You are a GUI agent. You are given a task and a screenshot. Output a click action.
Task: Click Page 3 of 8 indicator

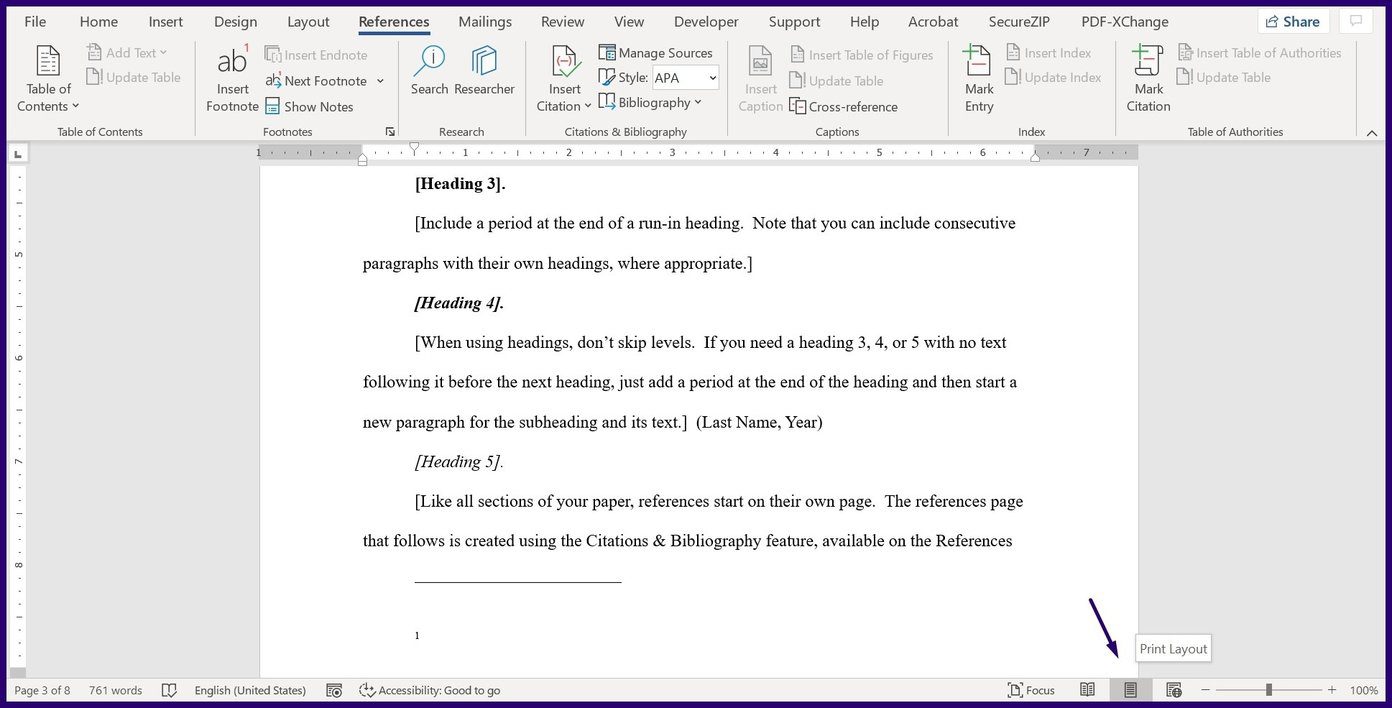click(42, 690)
